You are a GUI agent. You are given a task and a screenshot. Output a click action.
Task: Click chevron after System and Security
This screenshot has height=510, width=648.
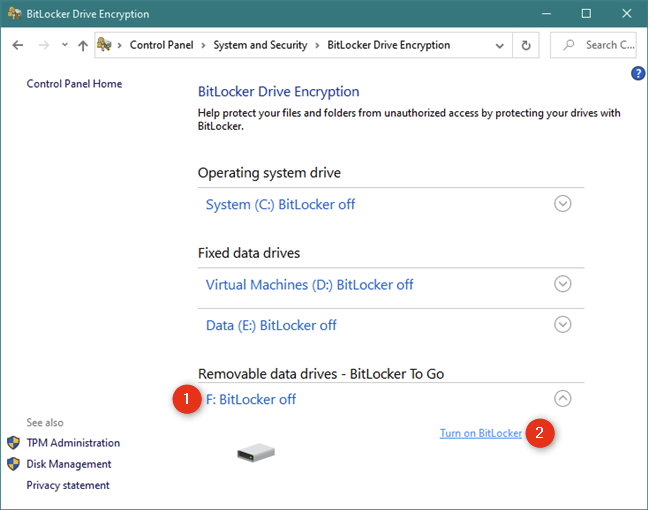pyautogui.click(x=317, y=45)
